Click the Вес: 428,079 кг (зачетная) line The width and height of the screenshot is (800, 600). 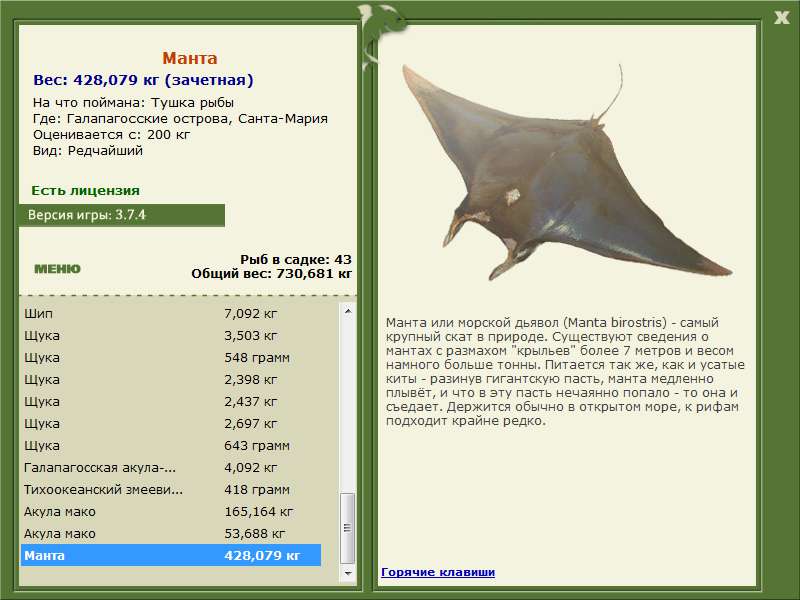point(143,80)
